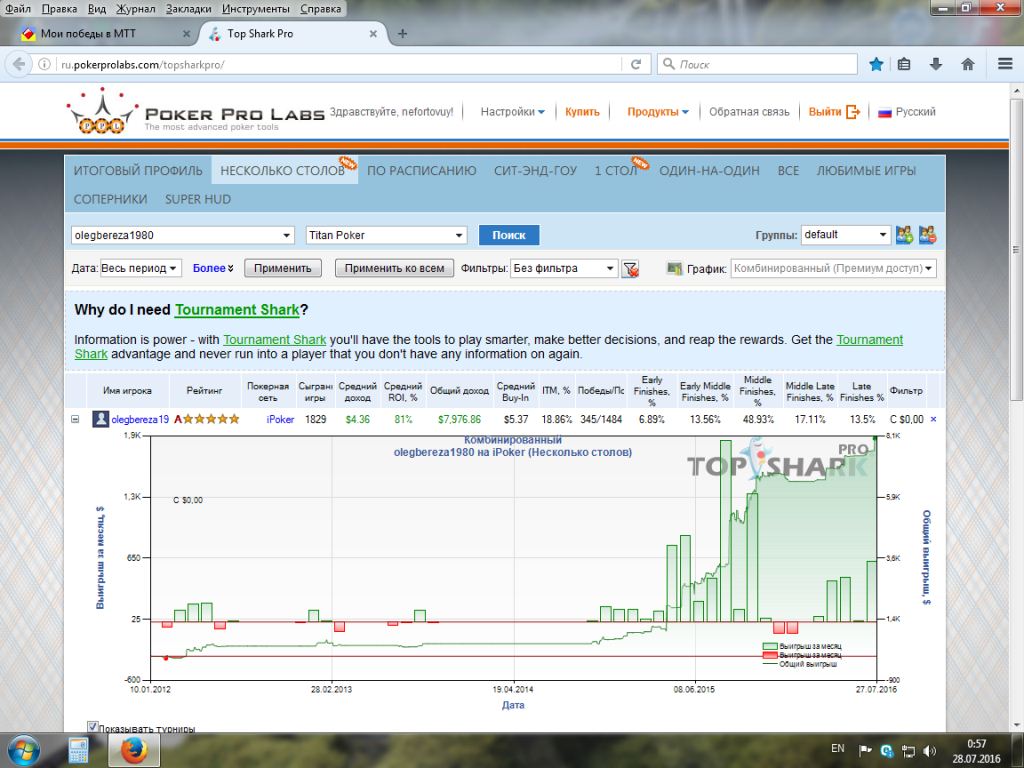Open the График Комбинированный dropdown
Image resolution: width=1024 pixels, height=768 pixels.
click(833, 268)
